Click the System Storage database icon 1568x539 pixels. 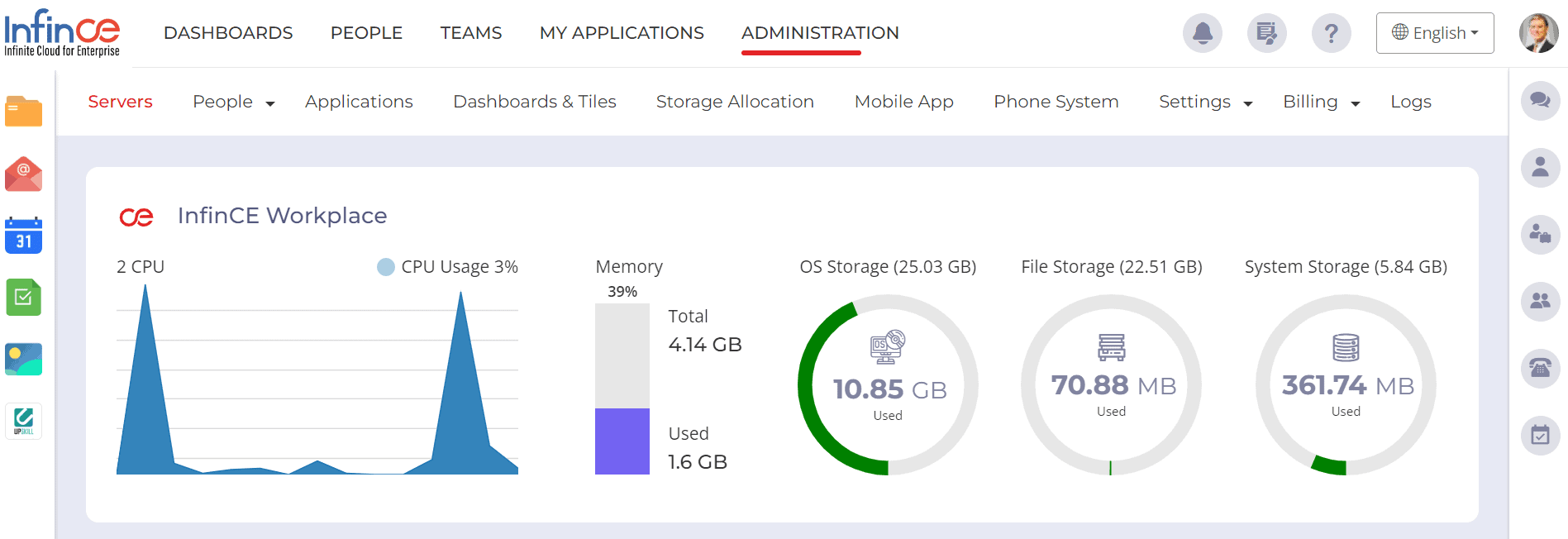pyautogui.click(x=1346, y=347)
